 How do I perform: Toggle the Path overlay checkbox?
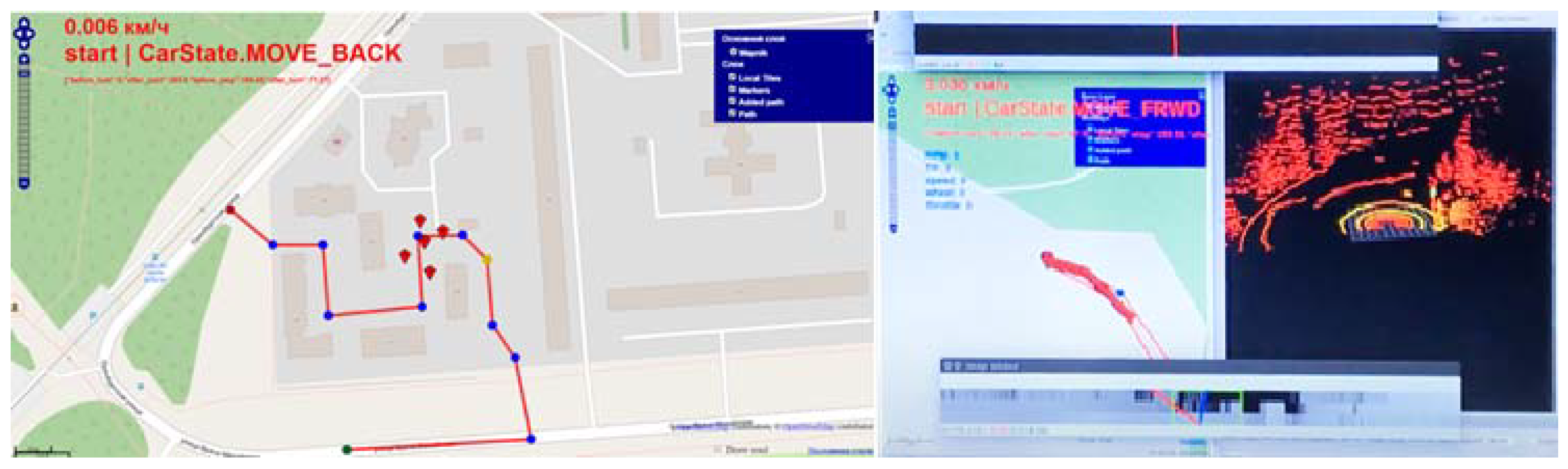coord(733,113)
